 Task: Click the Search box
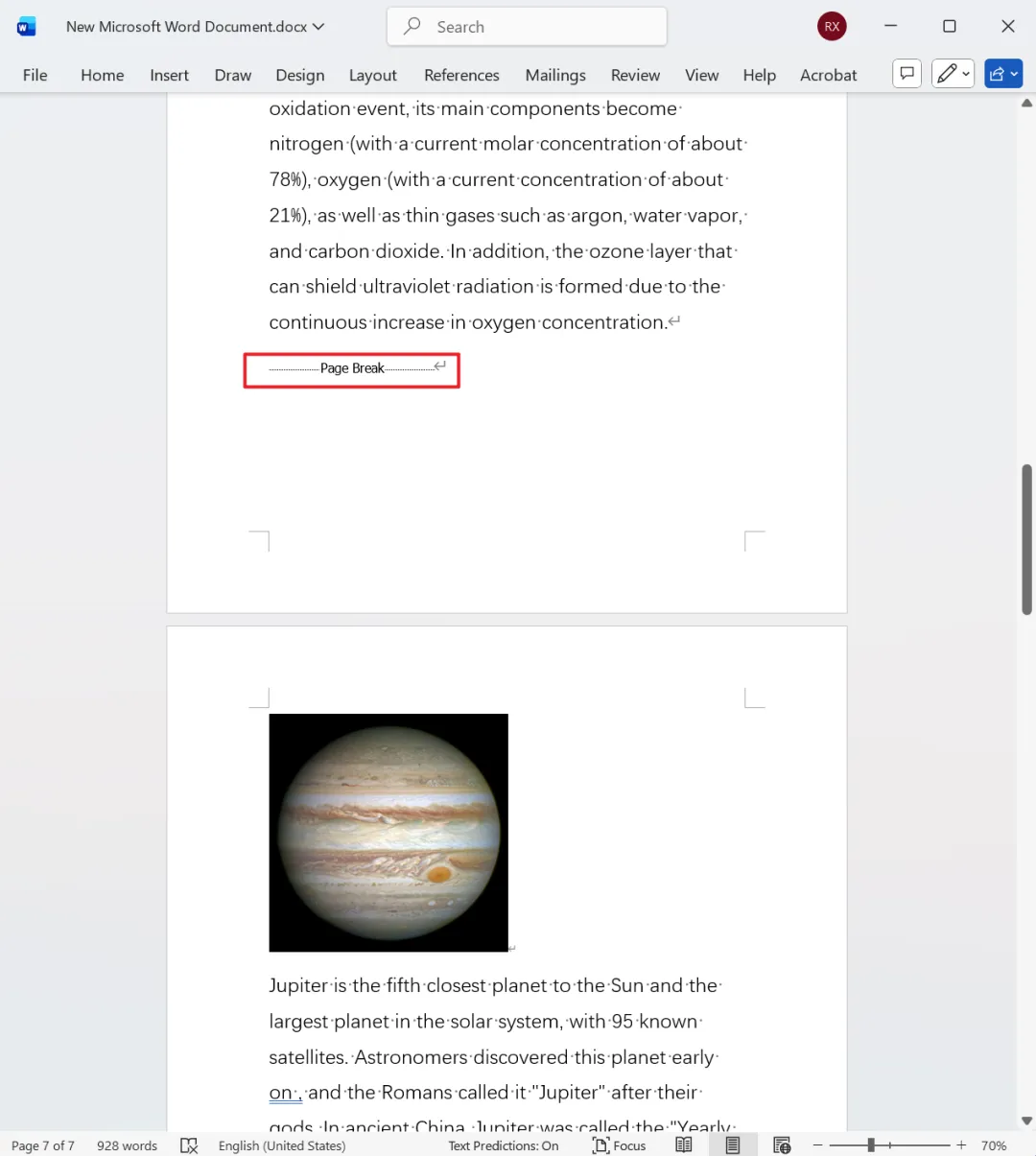[x=527, y=27]
